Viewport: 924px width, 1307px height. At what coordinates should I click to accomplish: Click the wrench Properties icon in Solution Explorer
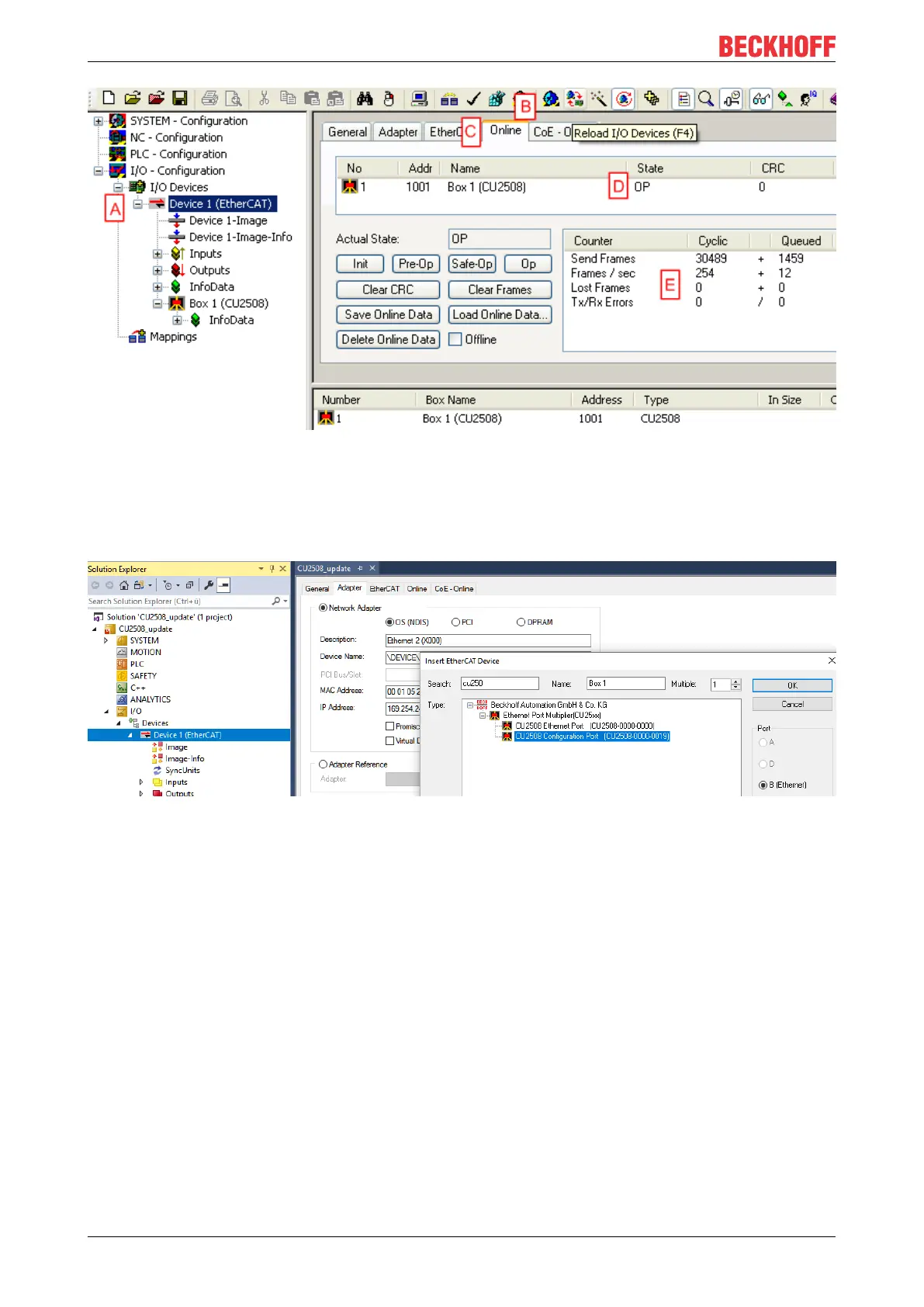(209, 585)
